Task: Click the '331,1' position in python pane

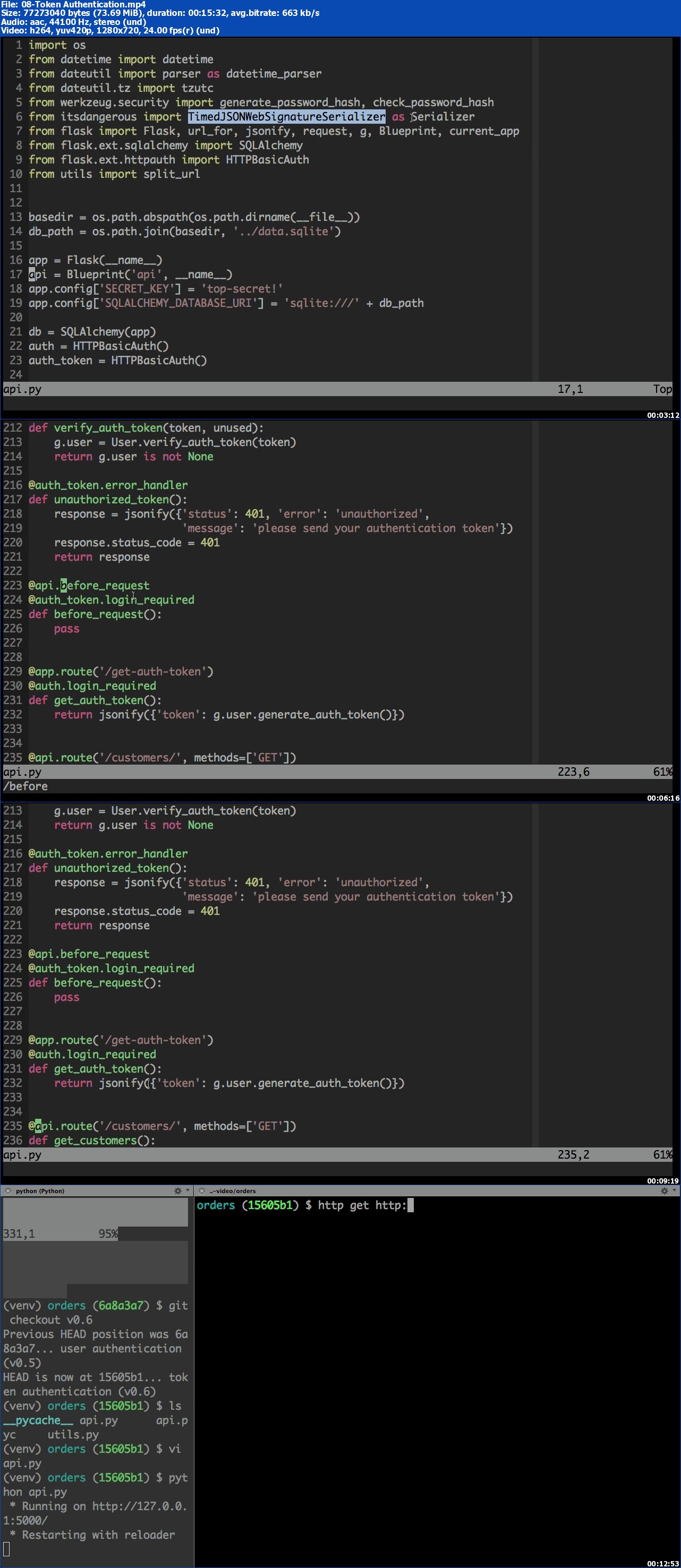Action: pyautogui.click(x=19, y=1234)
